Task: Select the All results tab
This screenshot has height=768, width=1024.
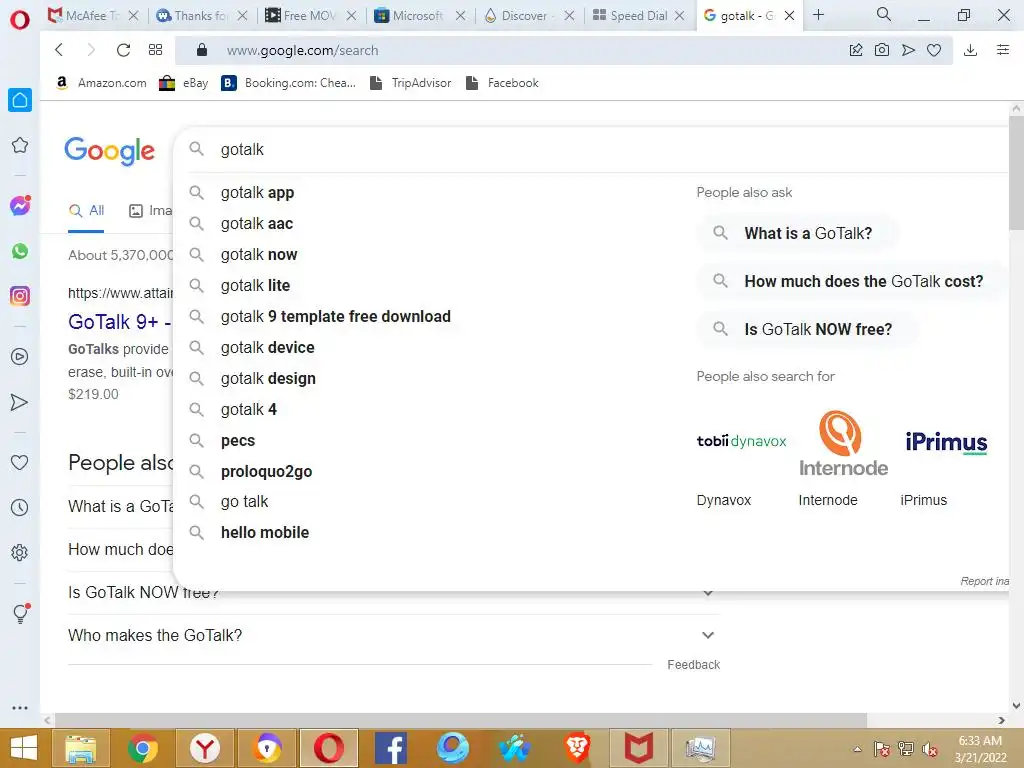Action: pyautogui.click(x=86, y=211)
